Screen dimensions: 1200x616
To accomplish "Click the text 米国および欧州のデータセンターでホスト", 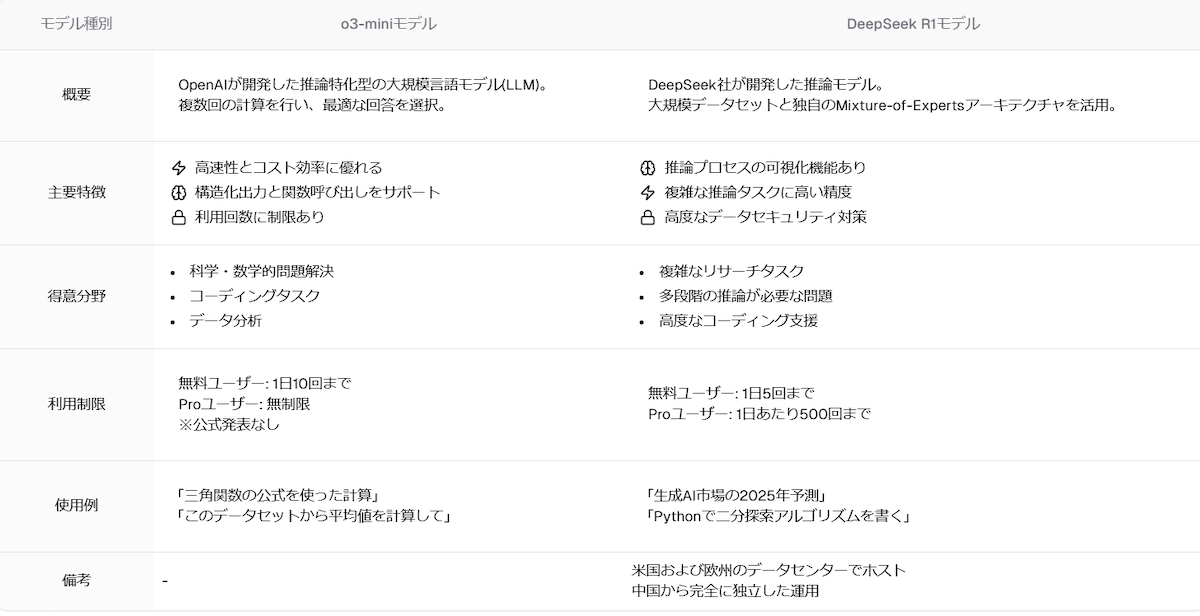I will 769,570.
